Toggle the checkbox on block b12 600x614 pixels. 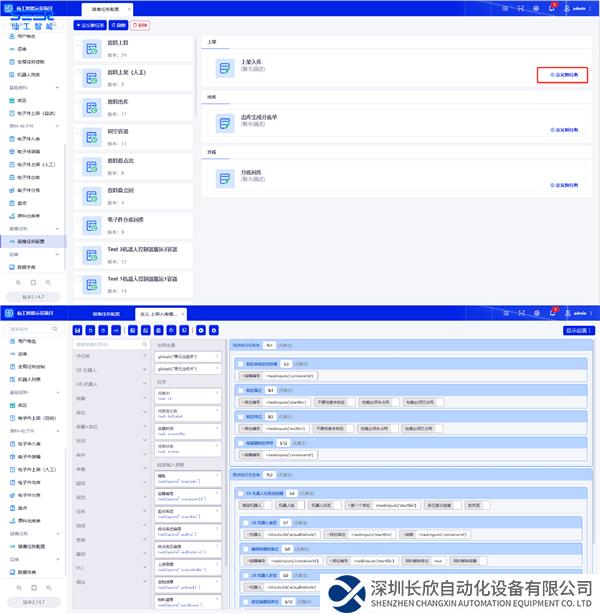tap(240, 442)
